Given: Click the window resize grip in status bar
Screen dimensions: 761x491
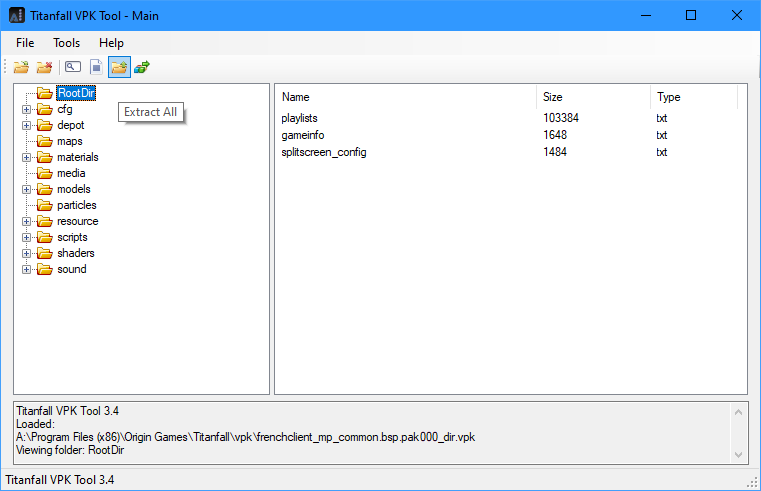Looking at the screenshot, I should click(753, 482).
